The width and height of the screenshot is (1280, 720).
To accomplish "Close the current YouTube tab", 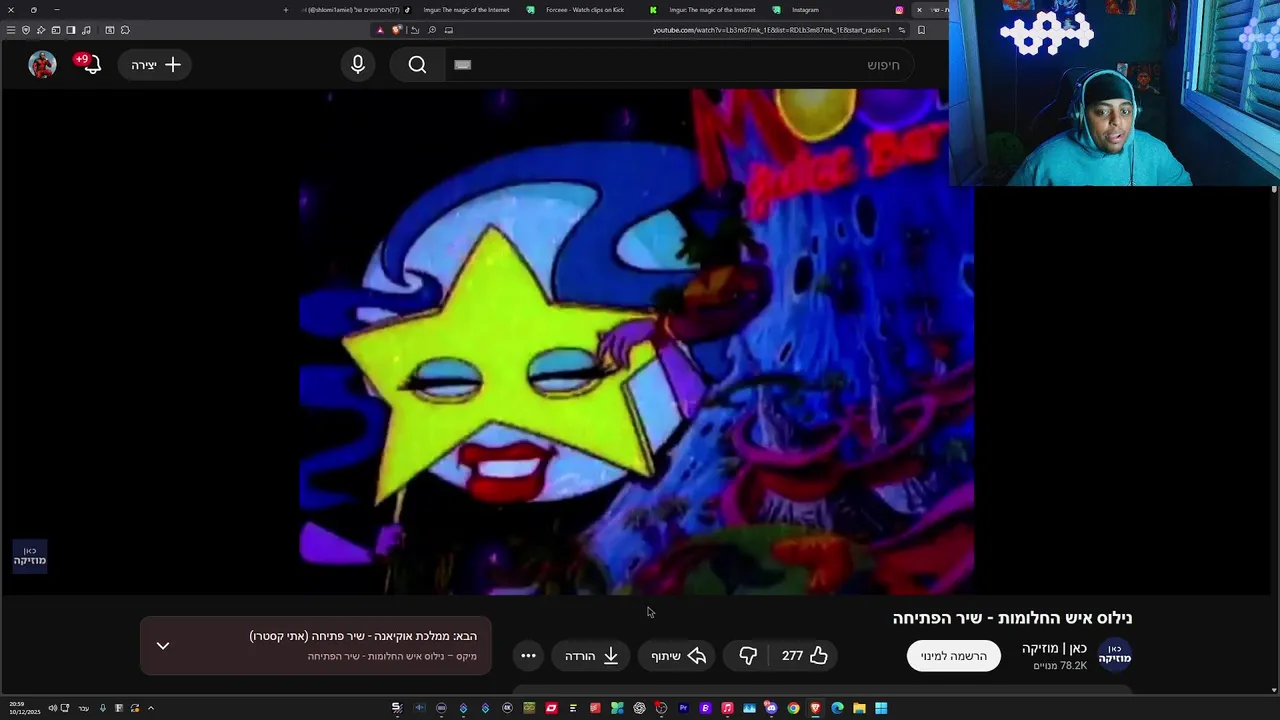I will [x=919, y=10].
